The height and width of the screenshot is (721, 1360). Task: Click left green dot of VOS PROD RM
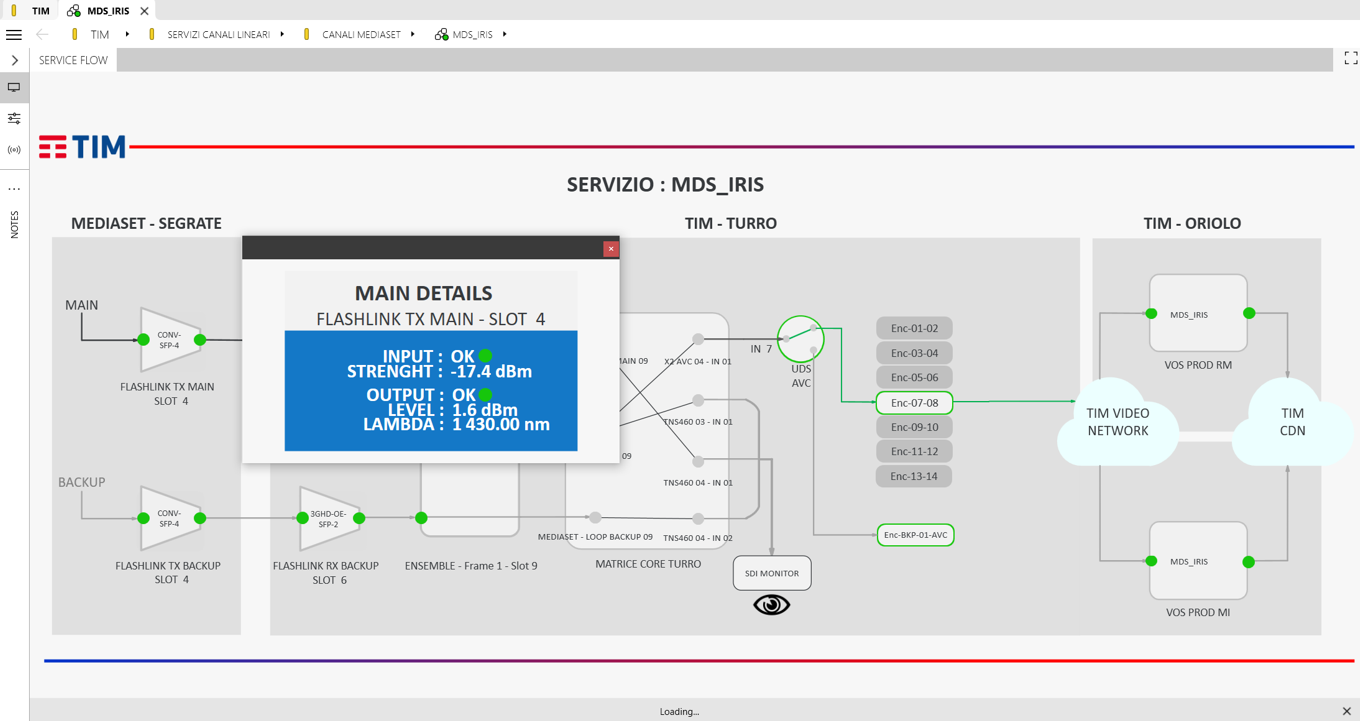(1152, 313)
